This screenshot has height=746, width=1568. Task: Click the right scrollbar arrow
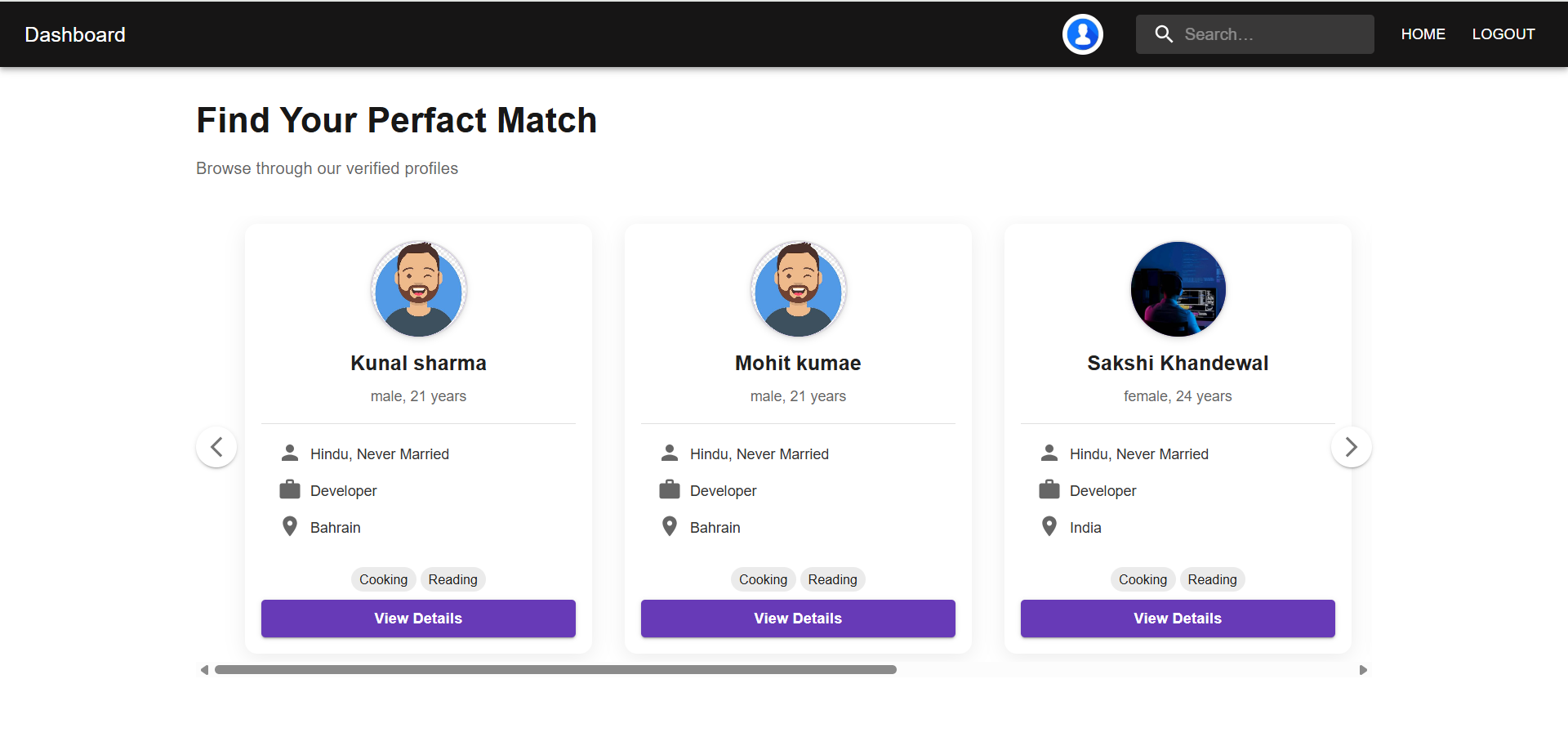pos(1363,670)
